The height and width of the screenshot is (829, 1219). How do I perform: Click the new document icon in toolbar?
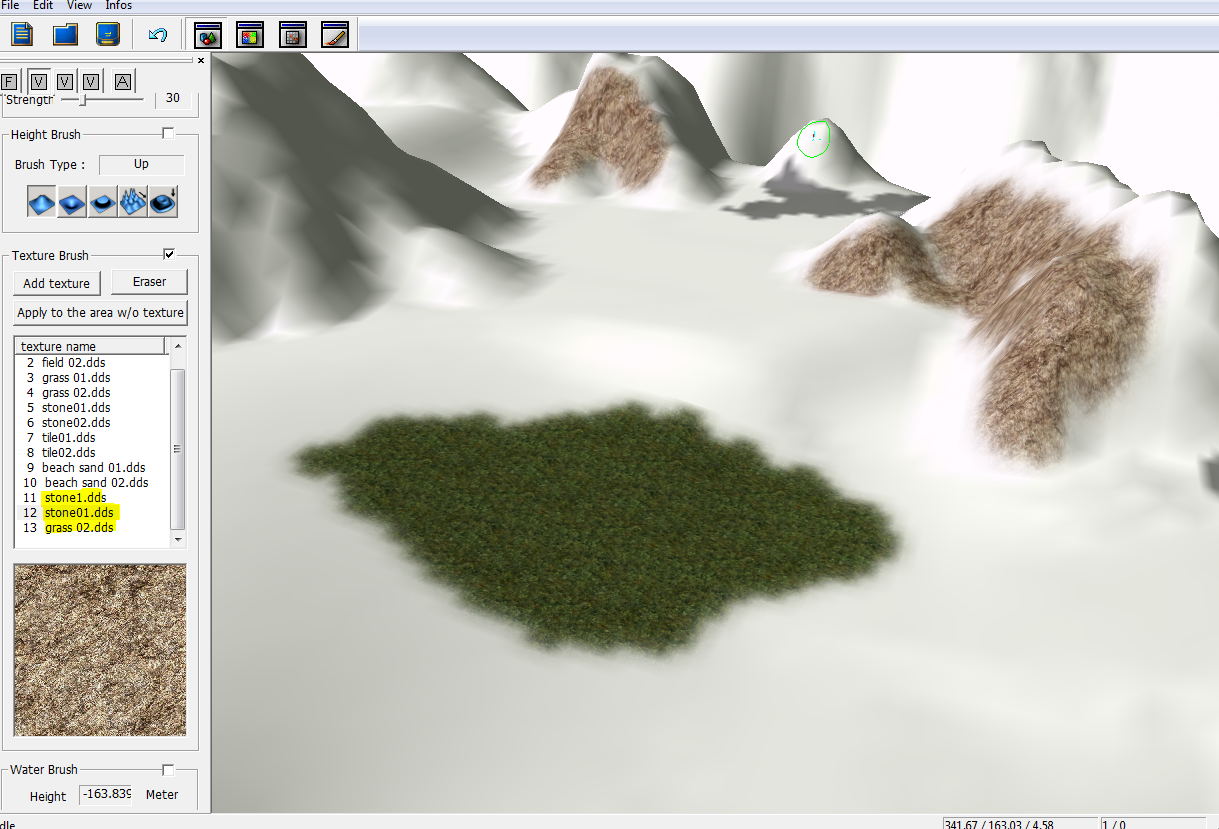pyautogui.click(x=22, y=35)
